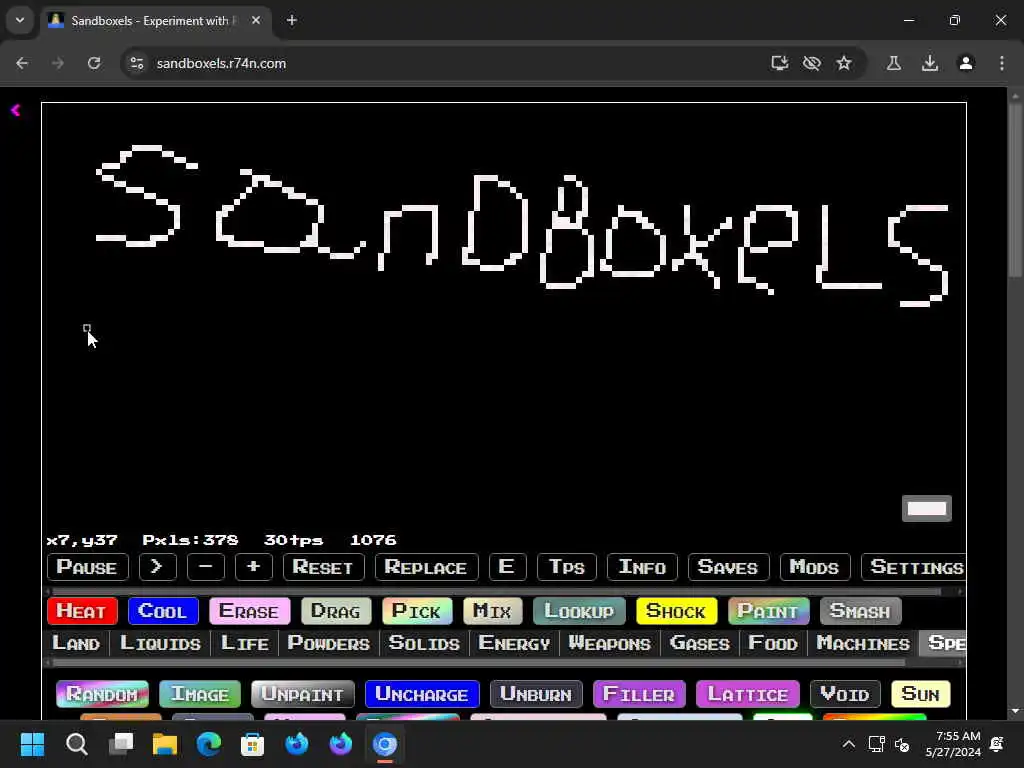View site information icon in address bar

point(136,63)
